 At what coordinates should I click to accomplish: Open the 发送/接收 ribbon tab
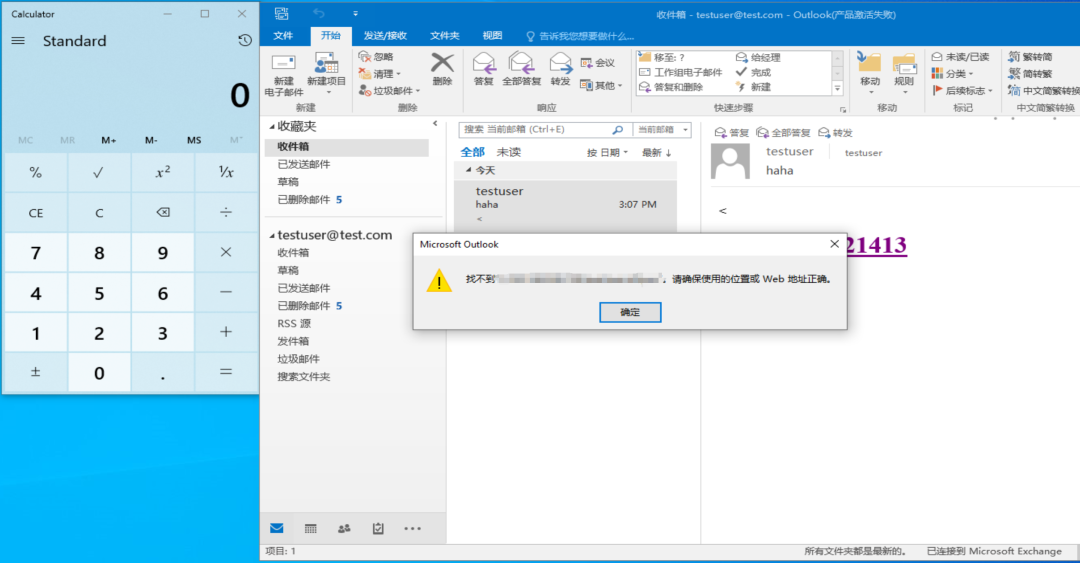coord(385,36)
